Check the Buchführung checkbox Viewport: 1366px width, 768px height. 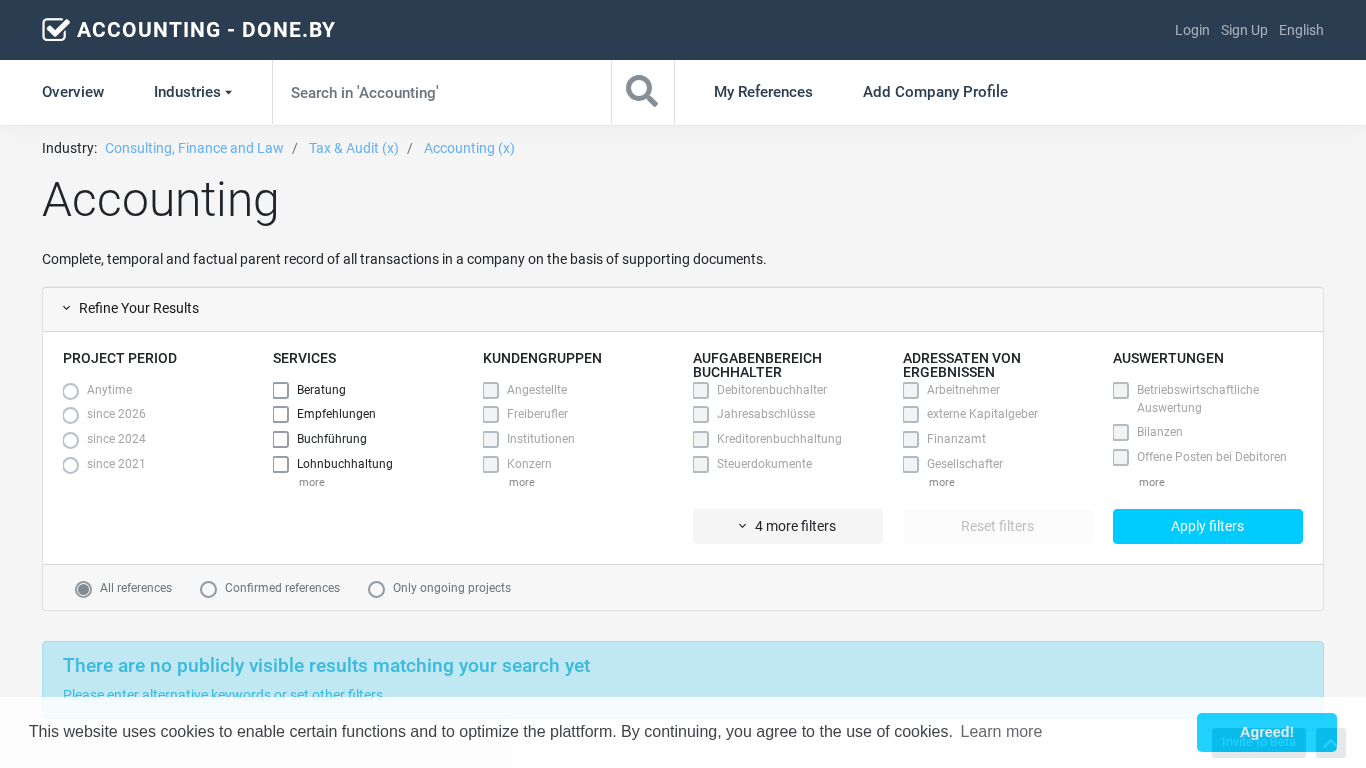tap(281, 439)
